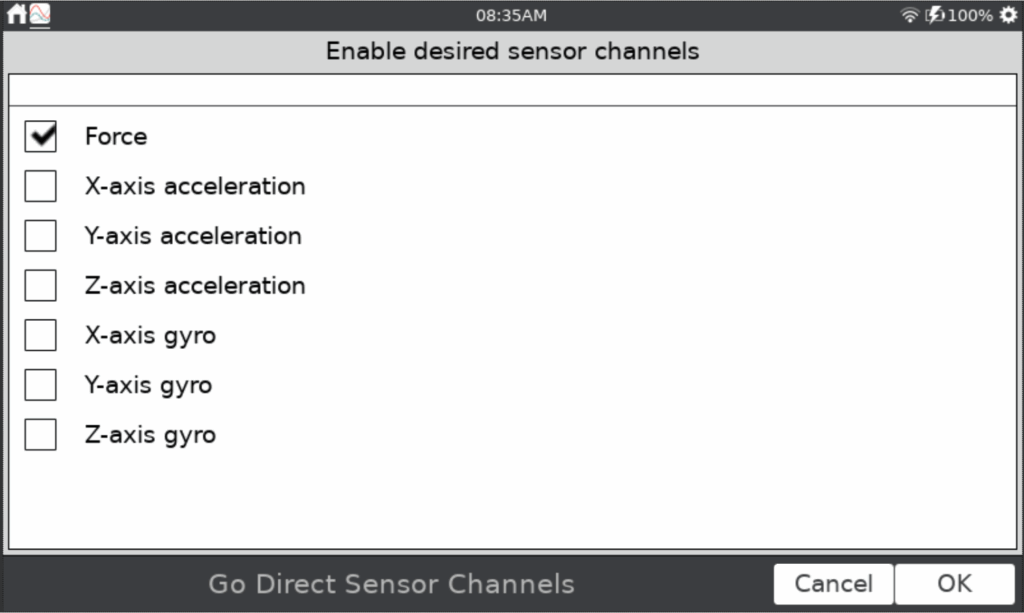Uncheck the Force channel checkbox
1024x613 pixels.
click(40, 136)
